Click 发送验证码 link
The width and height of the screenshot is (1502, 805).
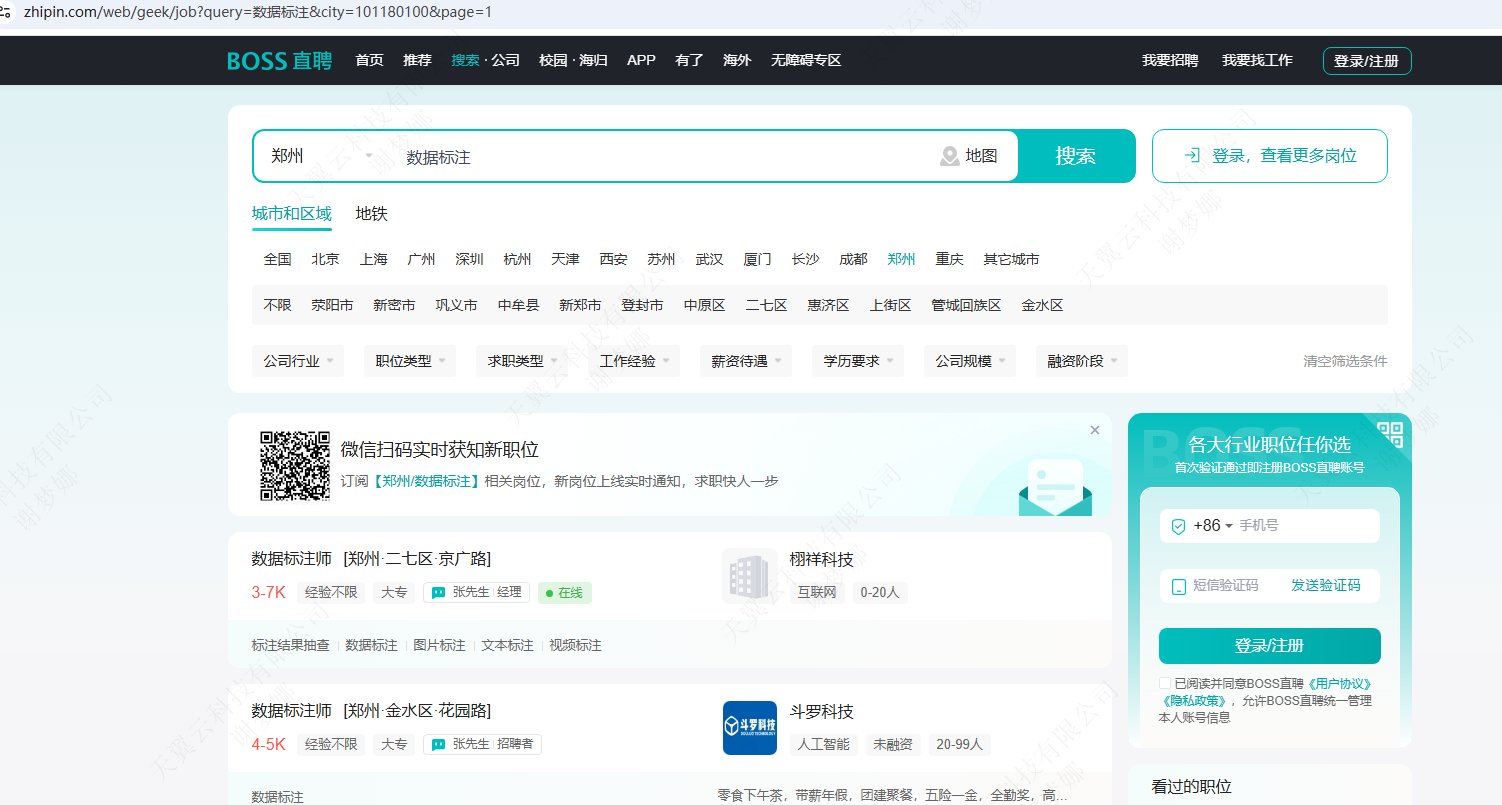1325,586
